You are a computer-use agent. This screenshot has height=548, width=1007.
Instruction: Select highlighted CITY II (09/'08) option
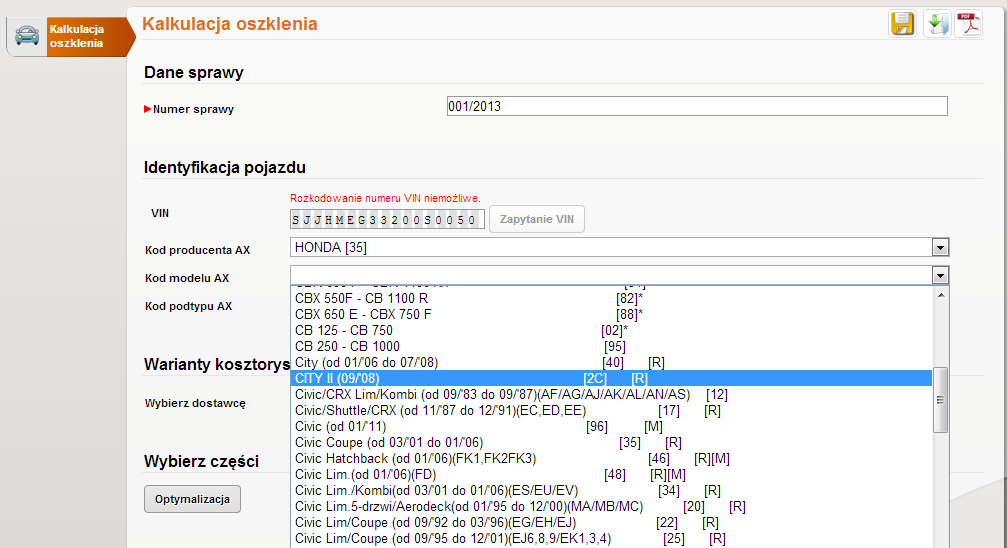click(x=611, y=378)
